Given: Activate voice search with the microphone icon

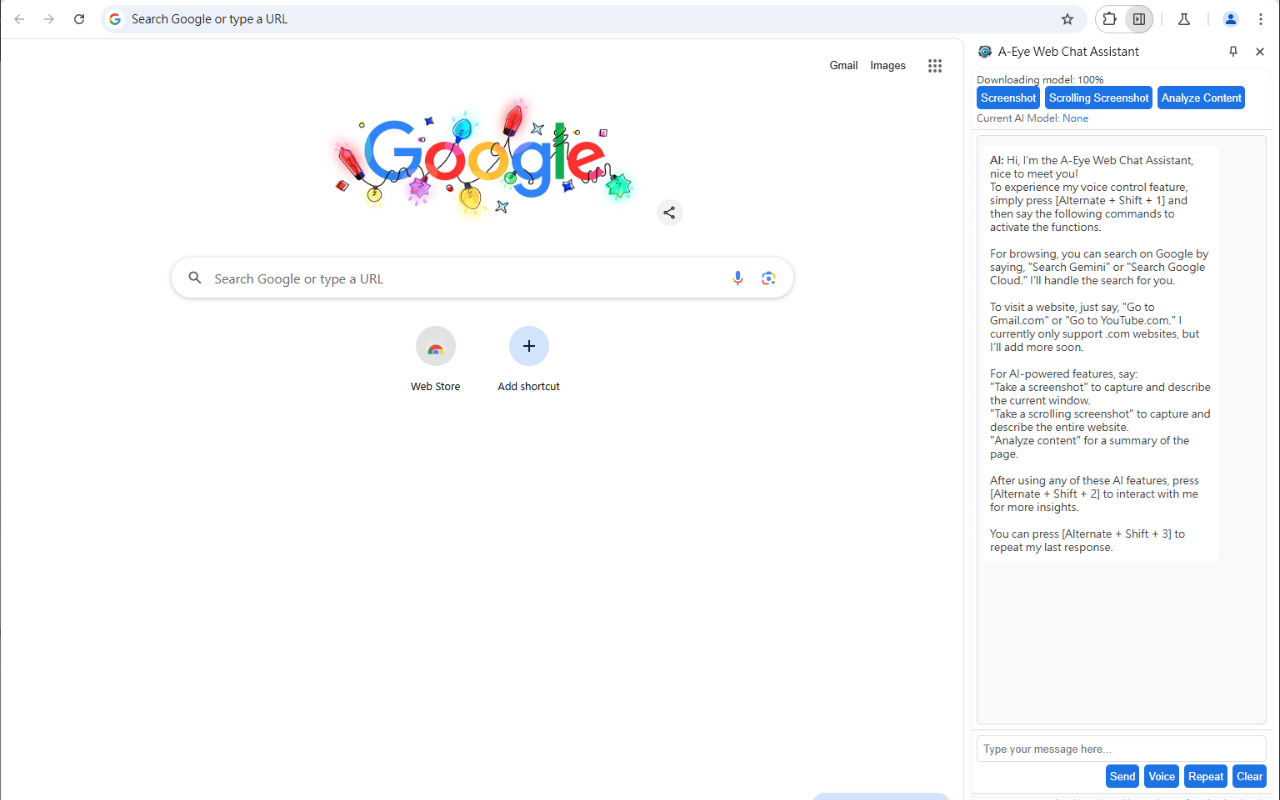Looking at the screenshot, I should (x=738, y=278).
